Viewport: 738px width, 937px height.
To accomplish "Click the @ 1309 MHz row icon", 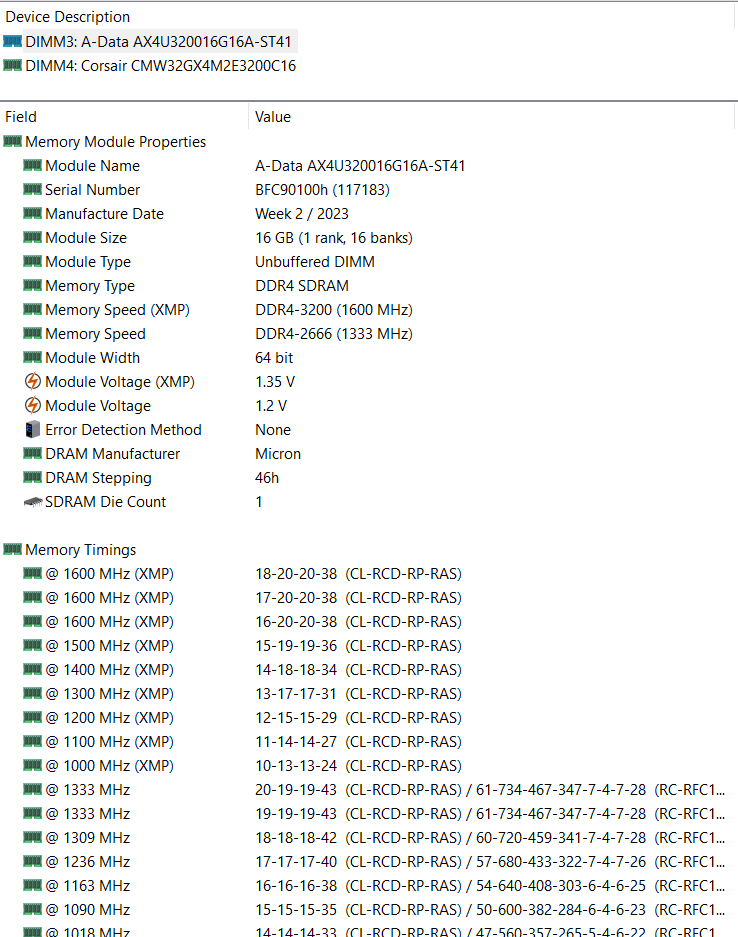I will pos(32,837).
